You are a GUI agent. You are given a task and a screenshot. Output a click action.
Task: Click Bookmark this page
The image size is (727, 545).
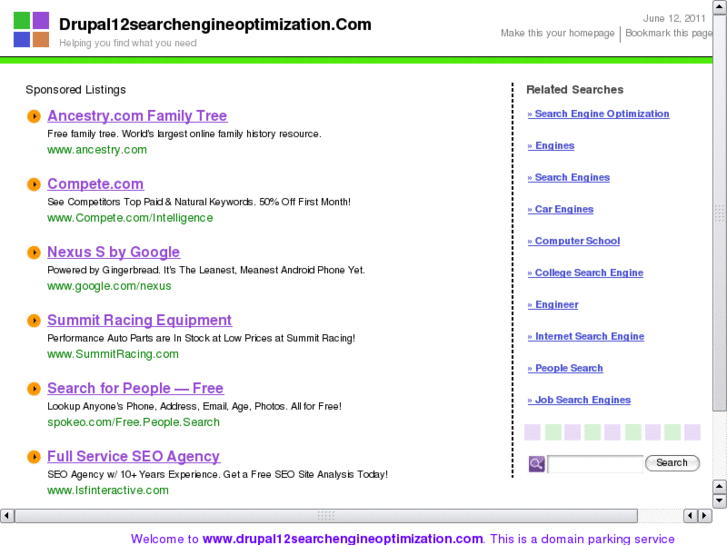(669, 33)
